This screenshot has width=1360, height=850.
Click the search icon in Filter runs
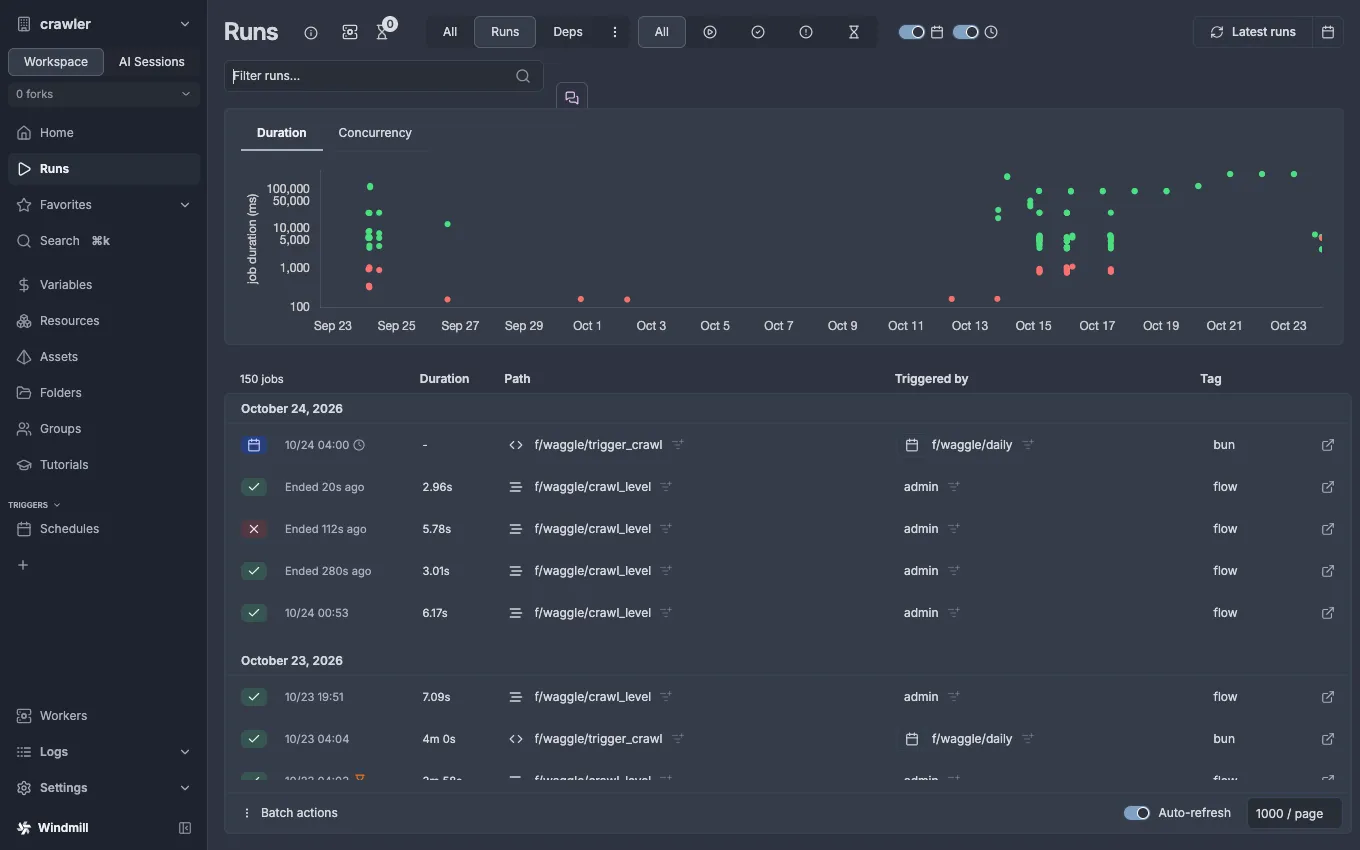523,76
